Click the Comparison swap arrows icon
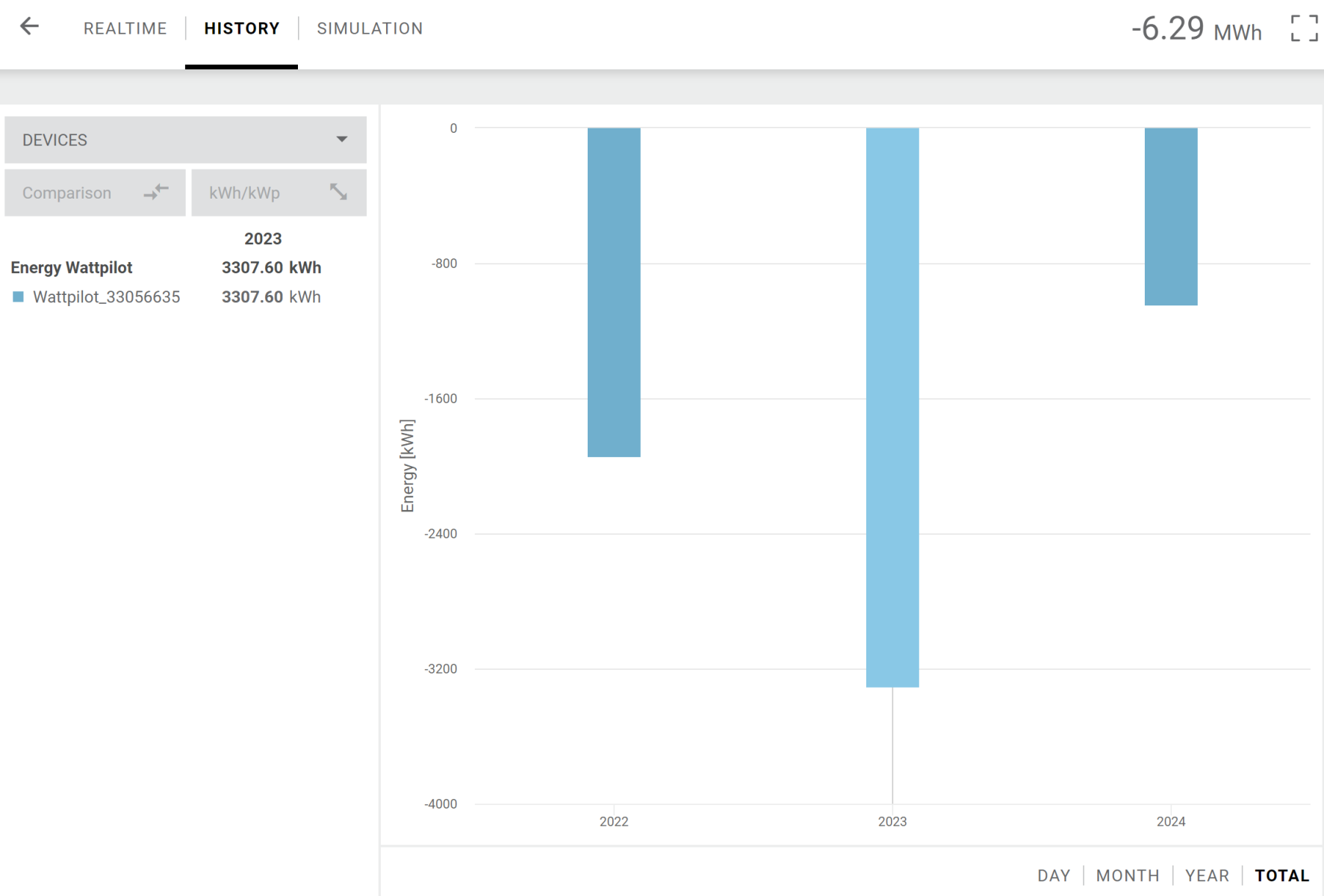The height and width of the screenshot is (896, 1324). click(156, 193)
